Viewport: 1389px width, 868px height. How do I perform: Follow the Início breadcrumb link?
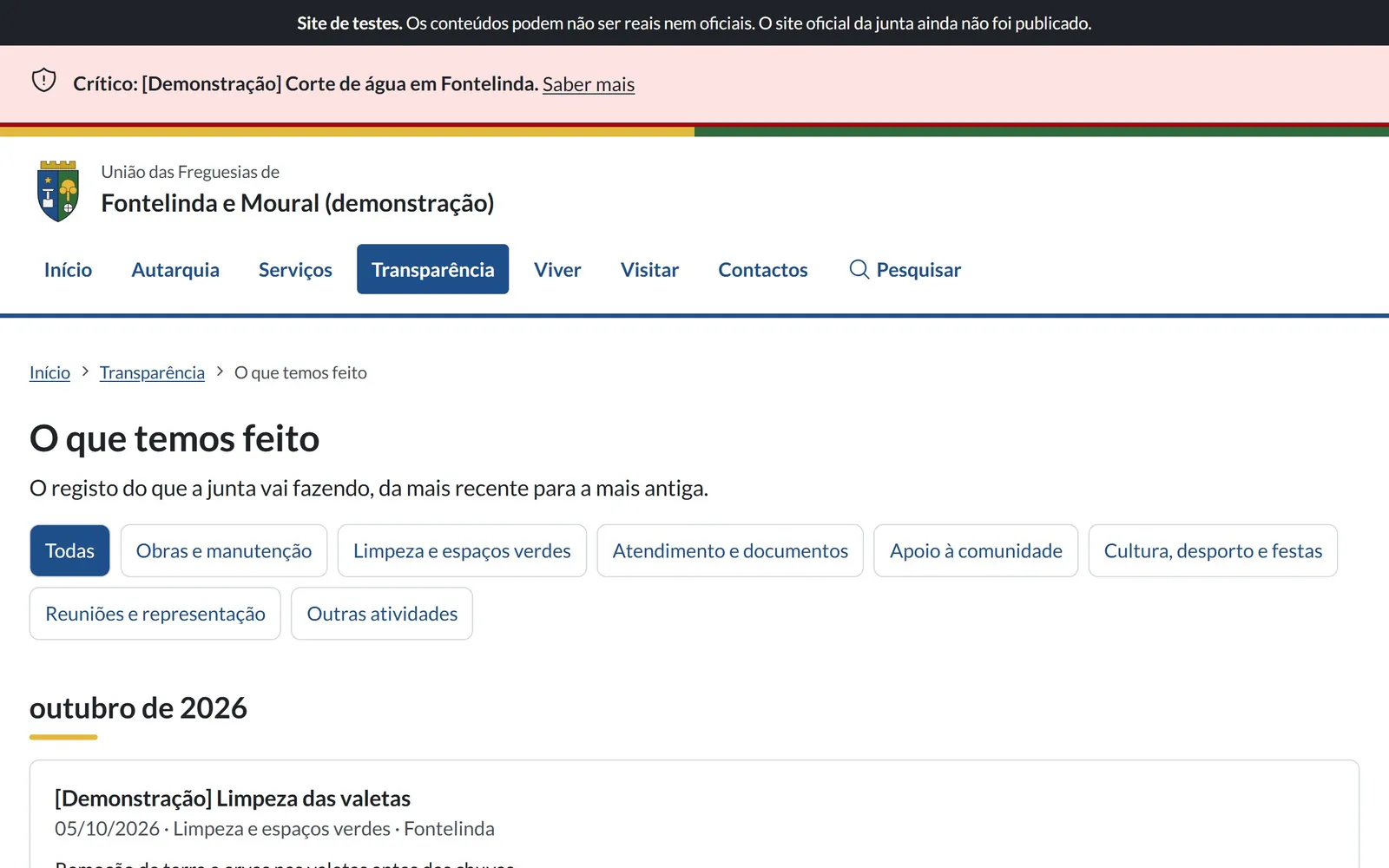pyautogui.click(x=49, y=372)
